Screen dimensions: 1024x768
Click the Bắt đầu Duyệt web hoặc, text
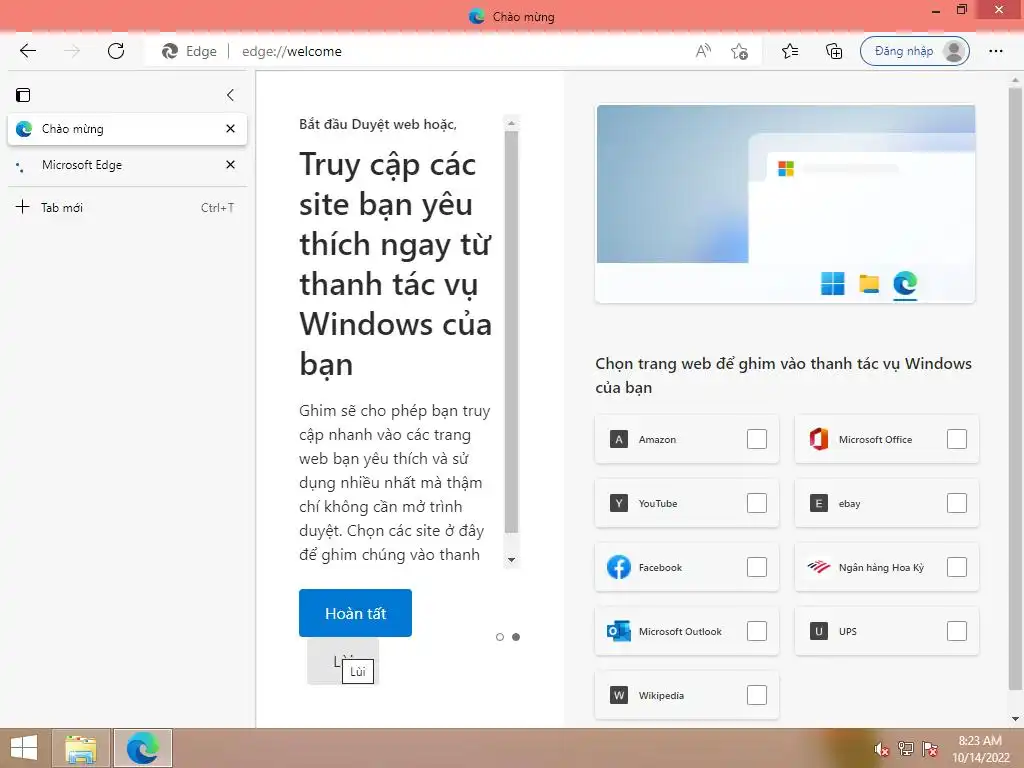pyautogui.click(x=377, y=124)
